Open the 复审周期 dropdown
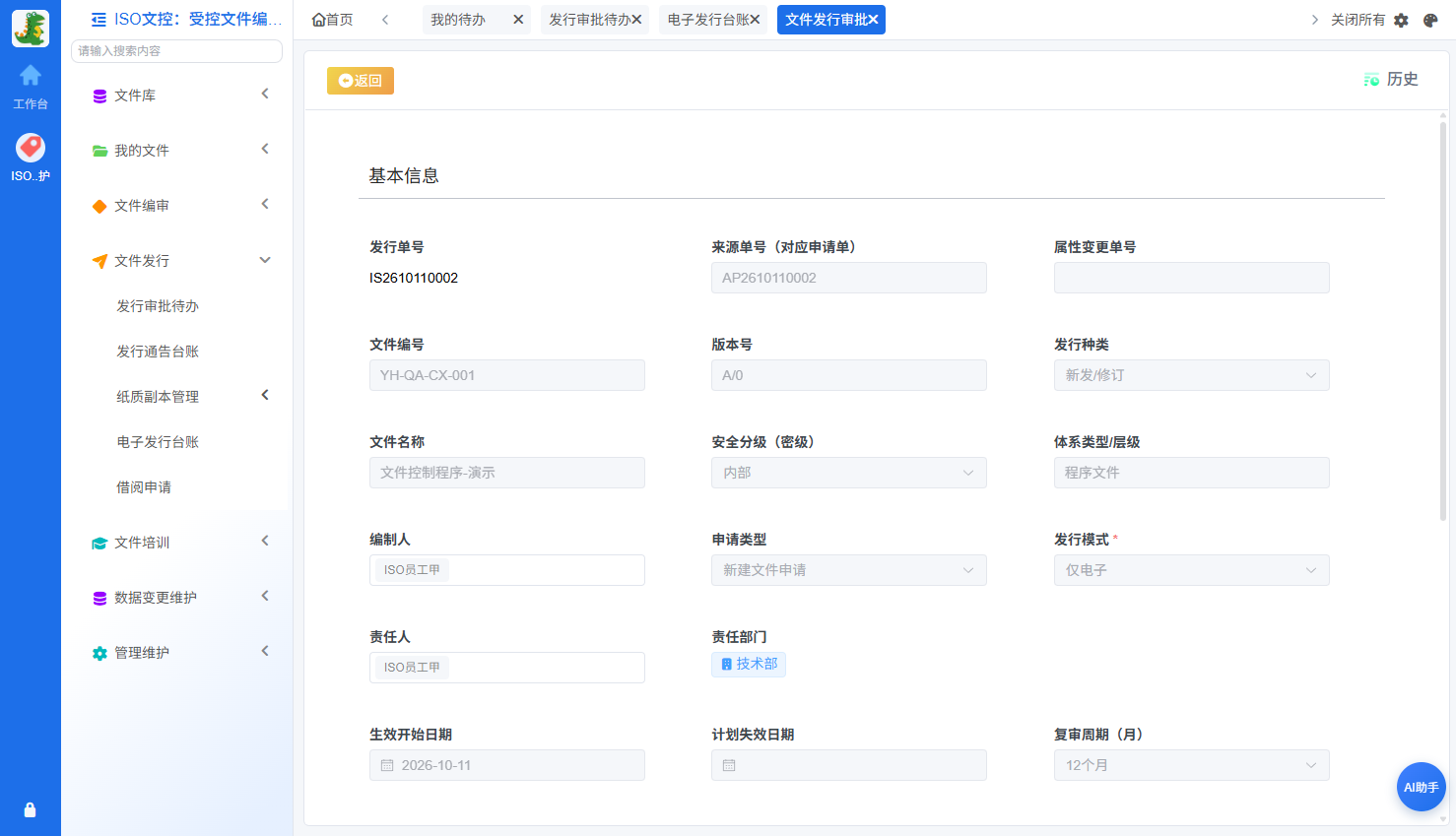The height and width of the screenshot is (836, 1456). coord(1192,765)
